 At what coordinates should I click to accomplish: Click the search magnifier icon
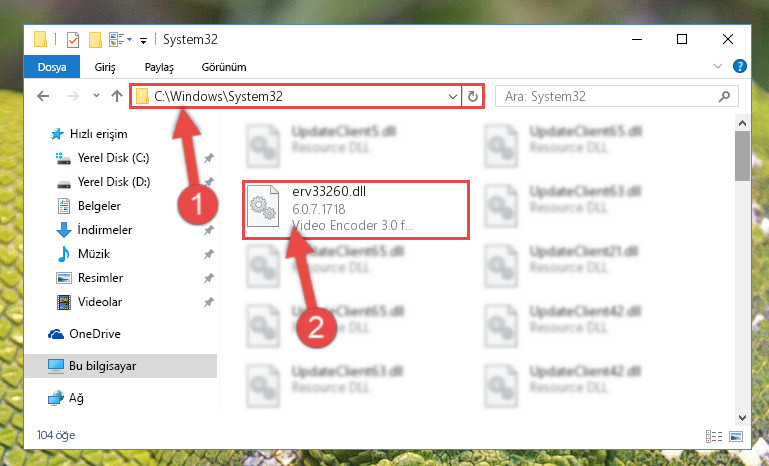click(724, 97)
